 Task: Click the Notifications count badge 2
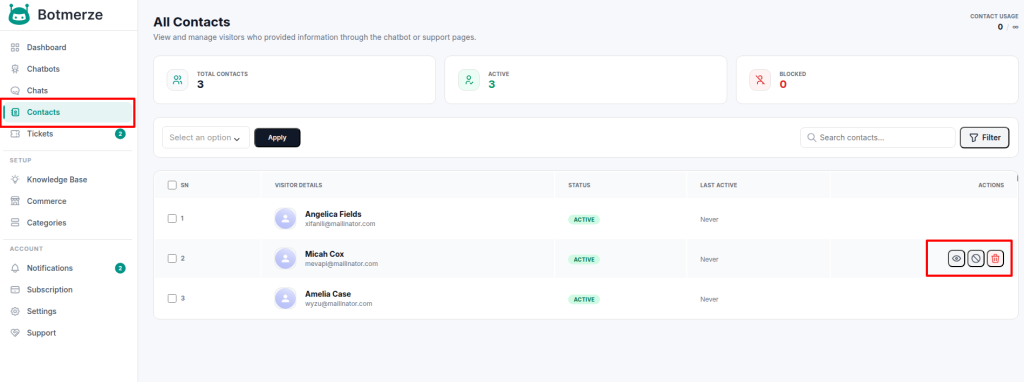coord(120,268)
